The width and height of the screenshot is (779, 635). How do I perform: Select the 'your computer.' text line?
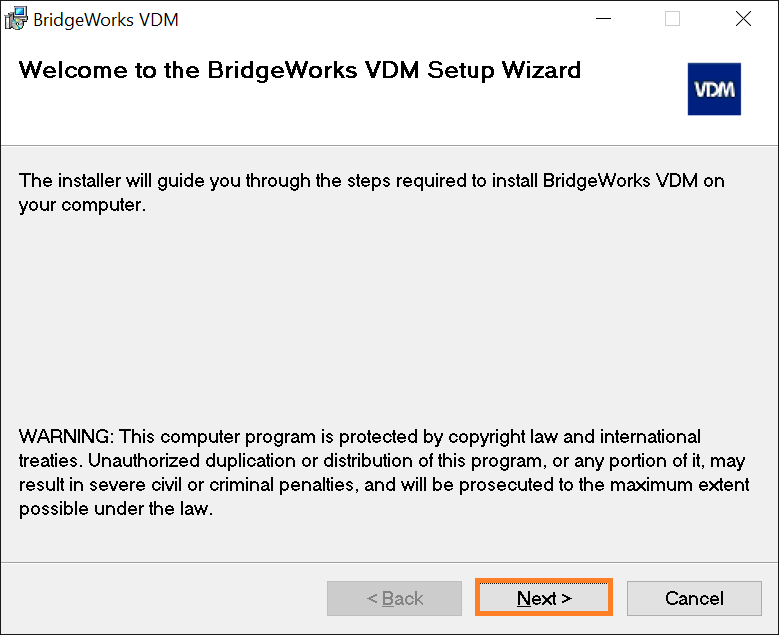(82, 205)
